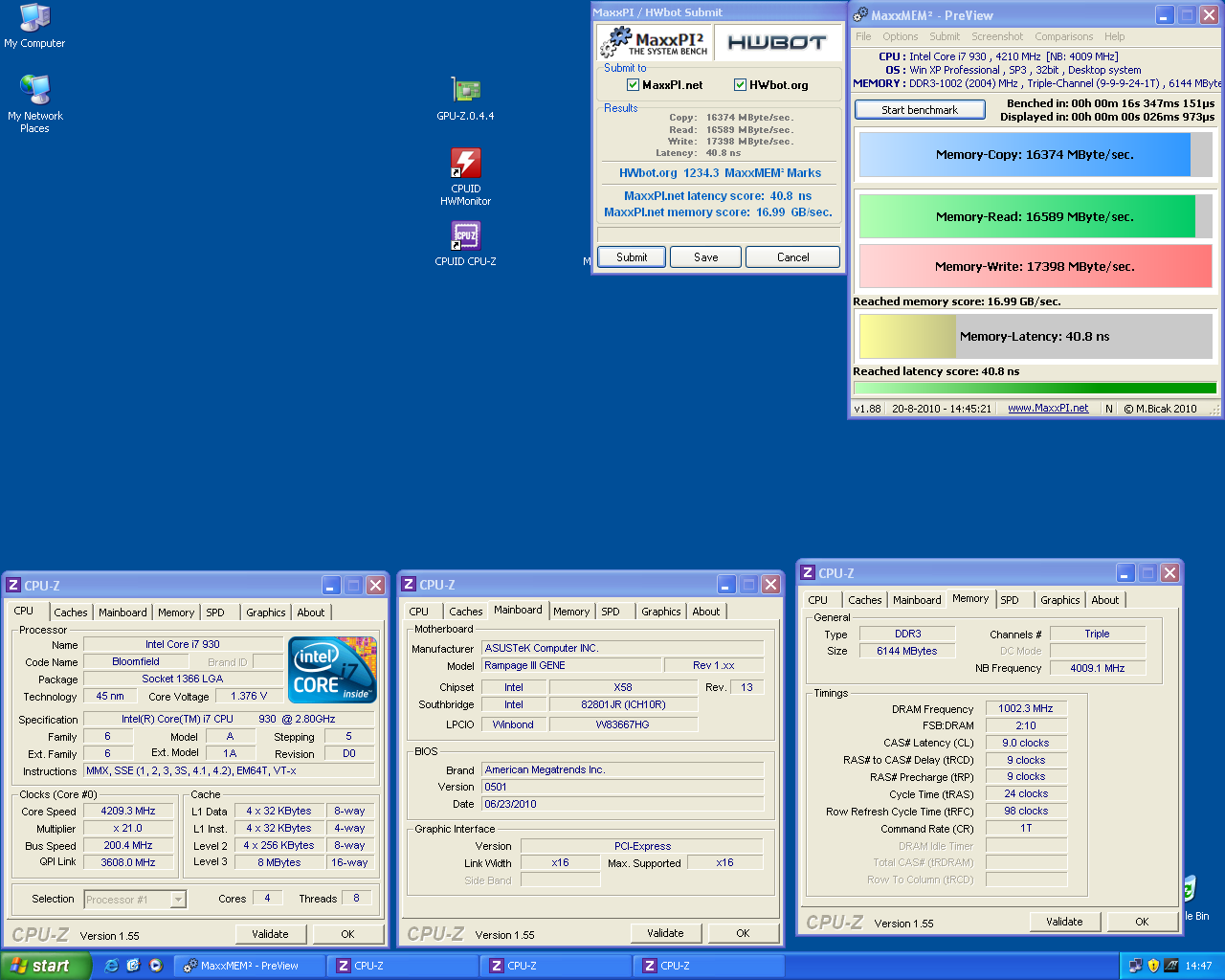Click the Memory-Read 16589 MByte/sec bar
This screenshot has height=980, width=1225.
(x=1036, y=216)
